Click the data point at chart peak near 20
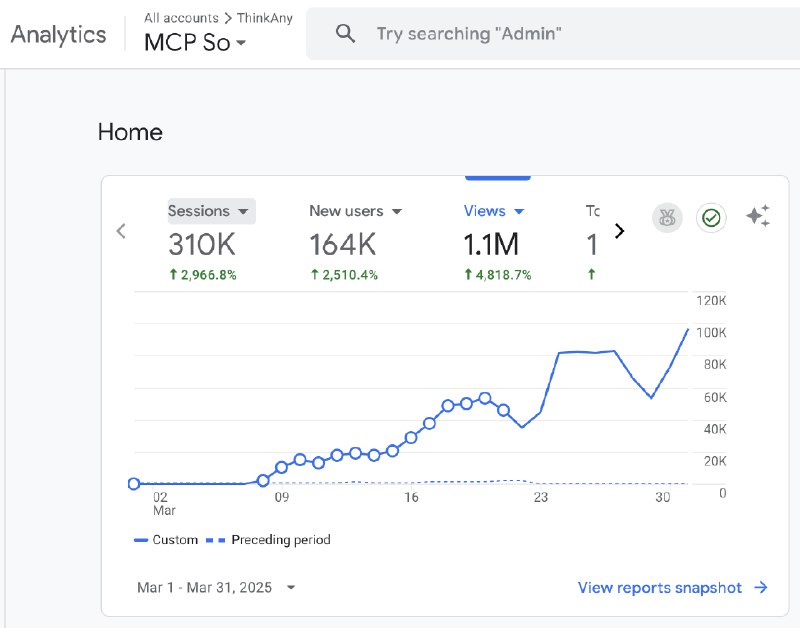Image resolution: width=800 pixels, height=628 pixels. pos(485,398)
